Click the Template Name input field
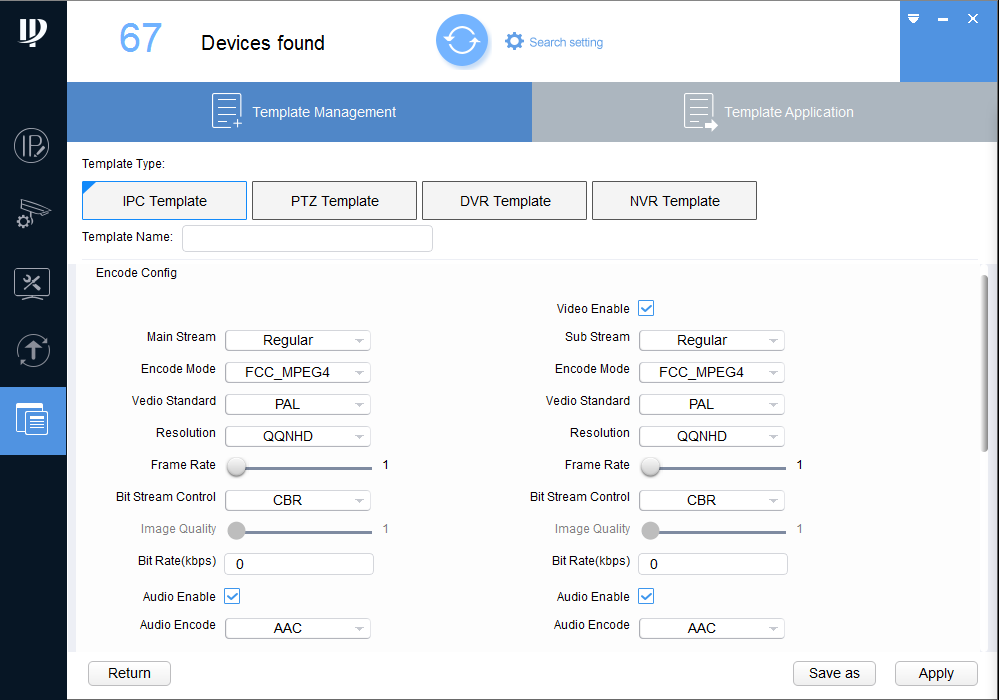The height and width of the screenshot is (700, 999). [307, 238]
